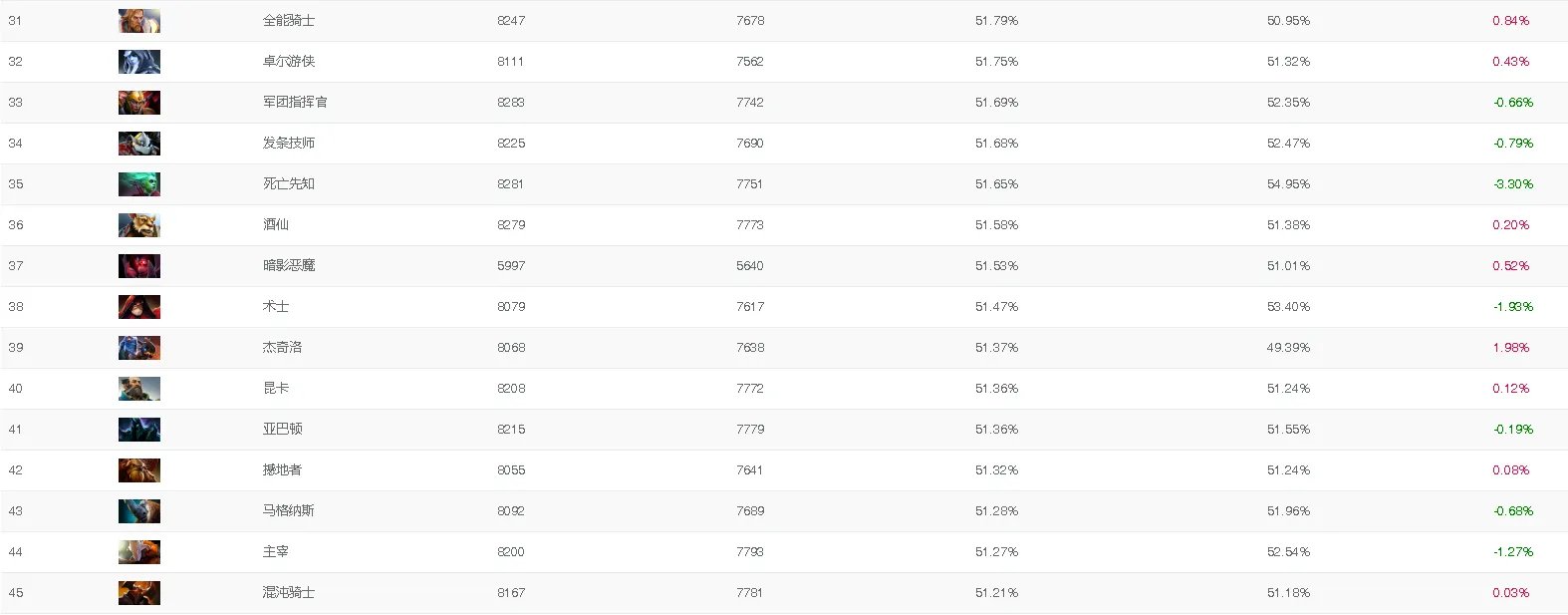Click the 混沌骑士 hero portrait icon
1568x615 pixels.
pyautogui.click(x=138, y=592)
